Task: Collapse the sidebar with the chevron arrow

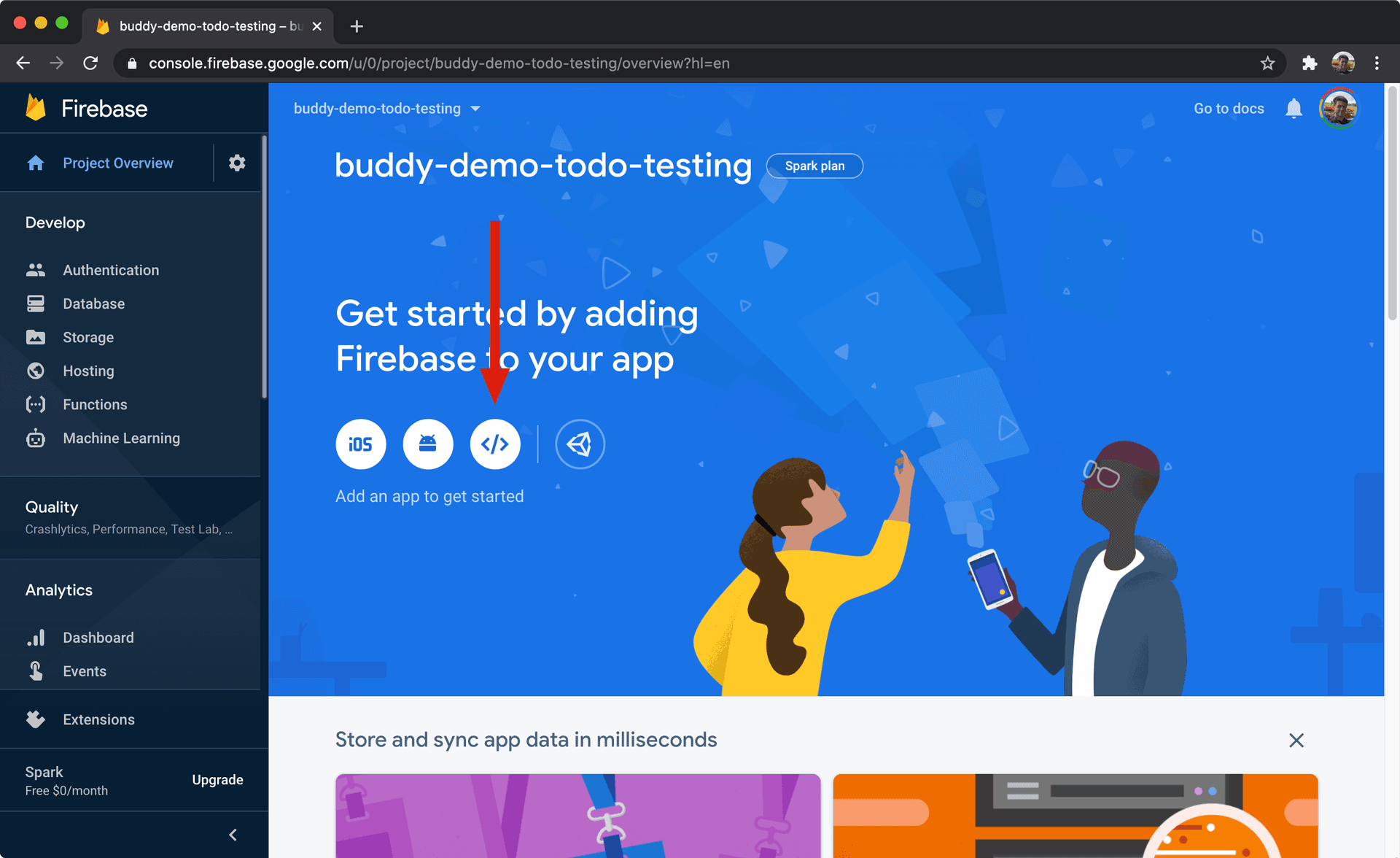Action: pos(233,835)
